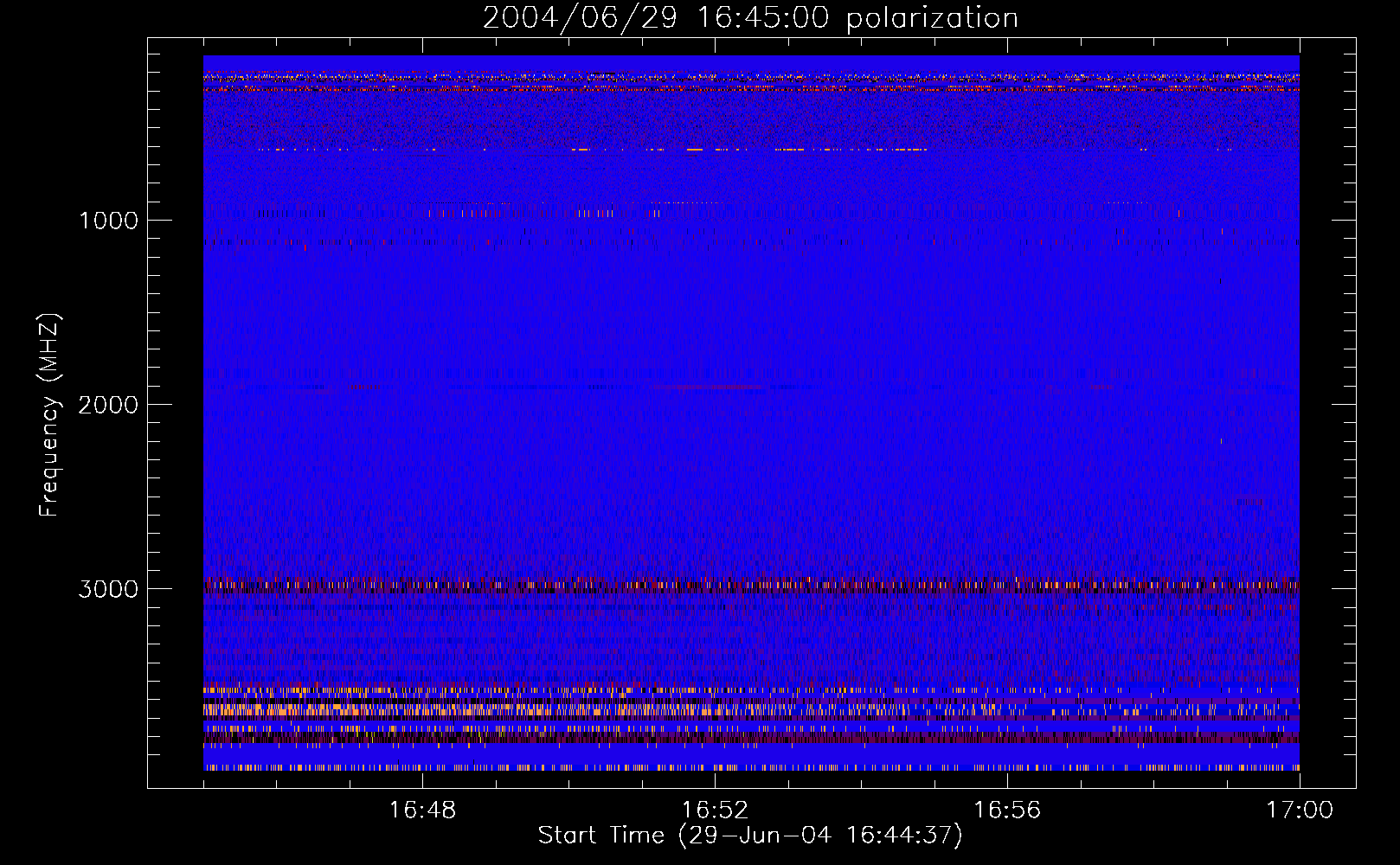Click the "16:52" time axis label
This screenshot has width=1400, height=865.
tap(715, 811)
